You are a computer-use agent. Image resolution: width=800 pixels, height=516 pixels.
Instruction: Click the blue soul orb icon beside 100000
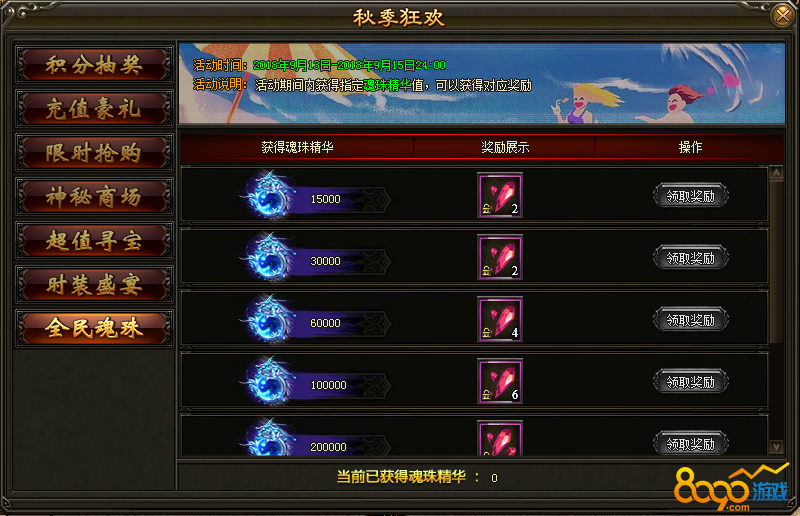click(x=269, y=382)
